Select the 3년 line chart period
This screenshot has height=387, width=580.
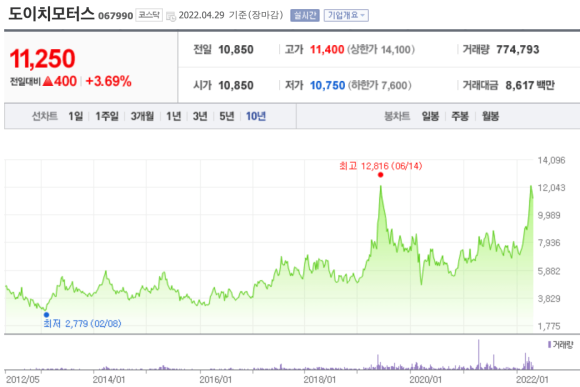tap(200, 116)
